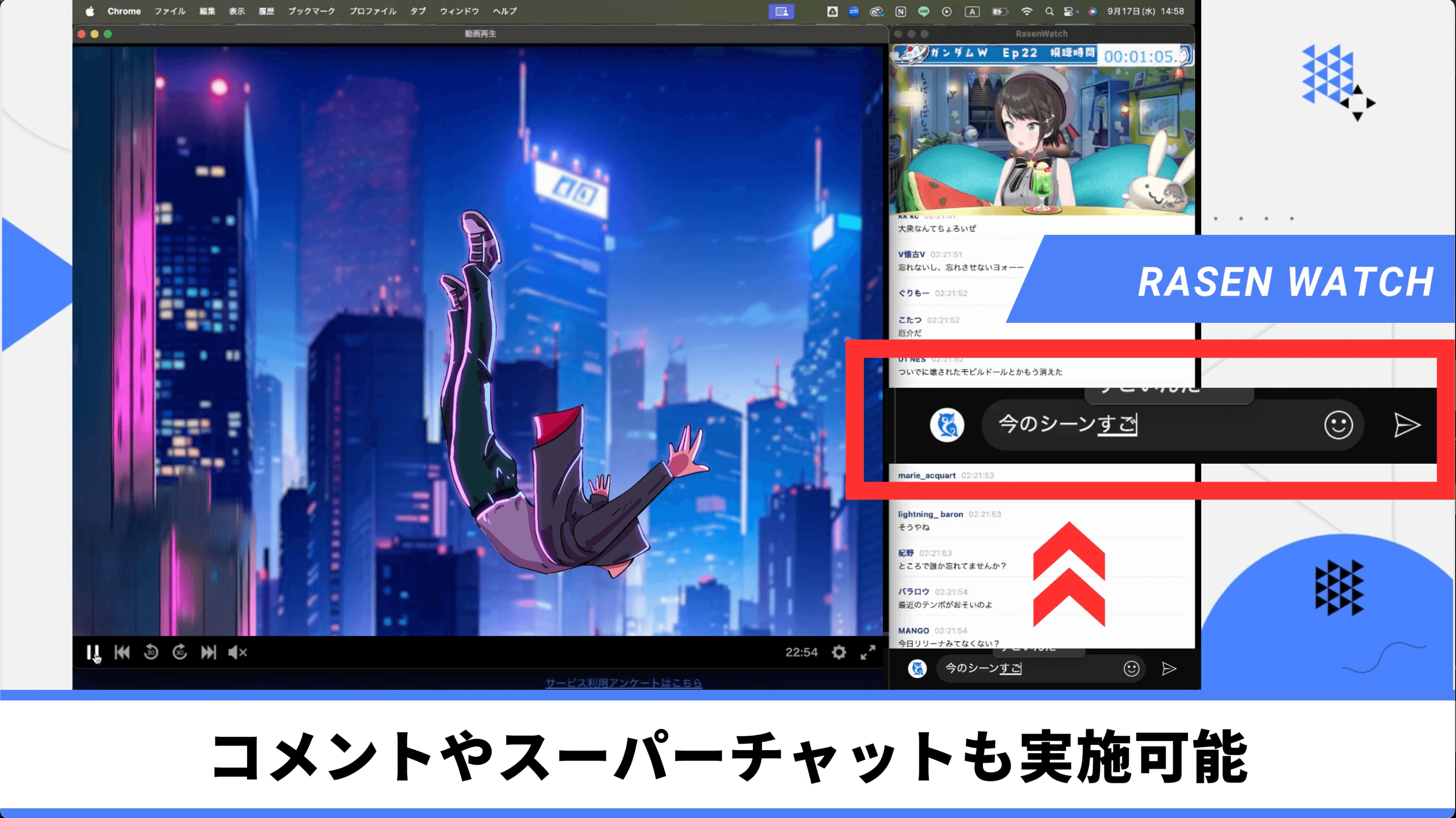
Task: Open macOS Control Center
Action: click(1069, 11)
